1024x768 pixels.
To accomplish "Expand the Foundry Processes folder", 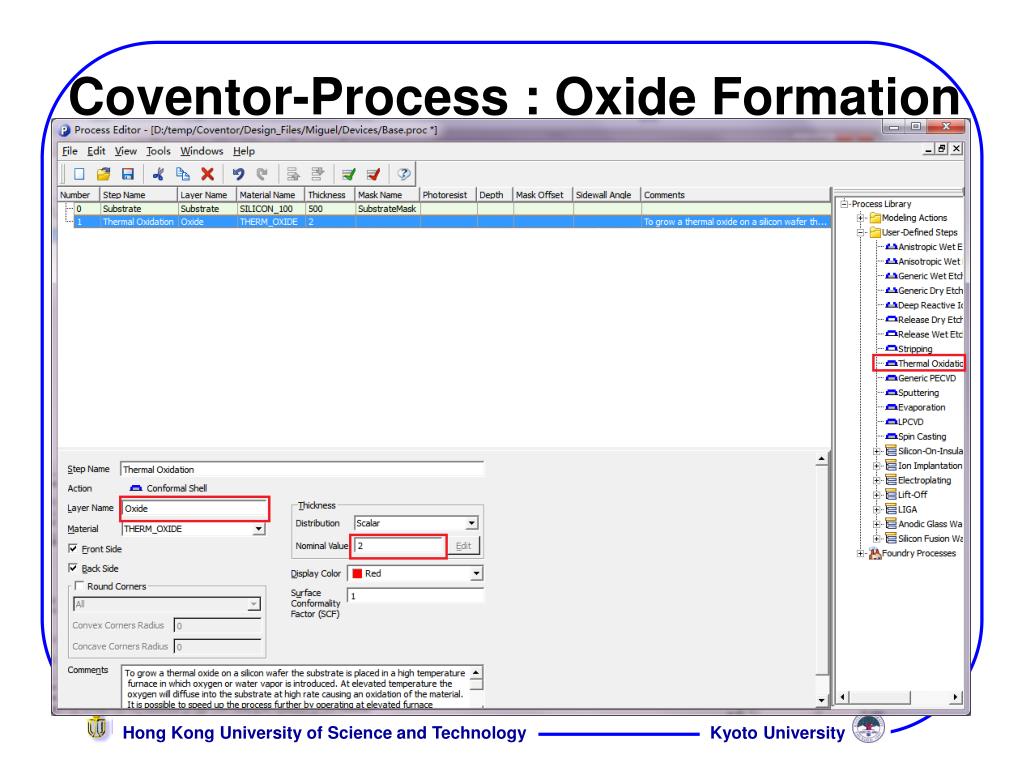I will (x=861, y=553).
